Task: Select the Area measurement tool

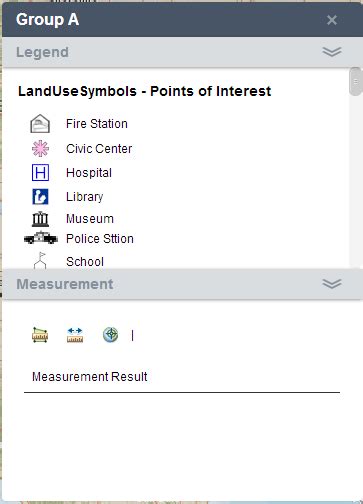Action: click(40, 335)
